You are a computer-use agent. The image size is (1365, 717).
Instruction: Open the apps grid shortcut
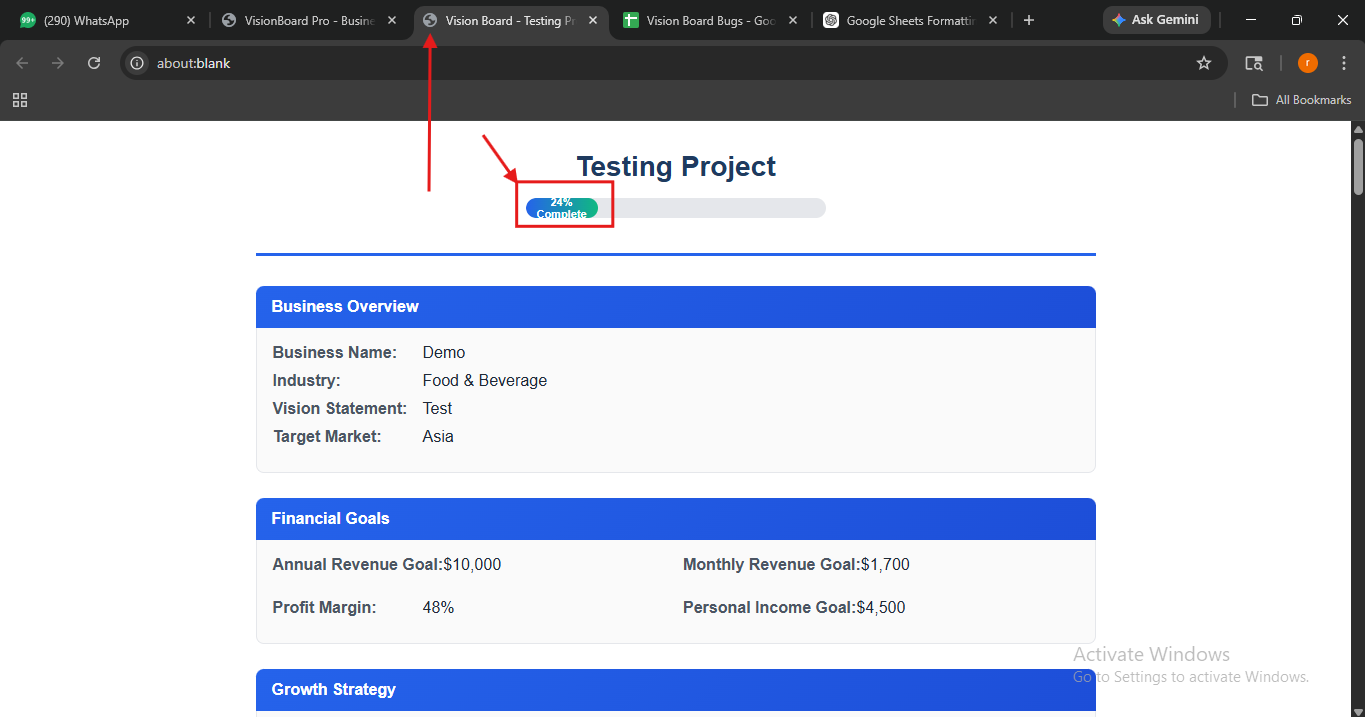pos(20,100)
